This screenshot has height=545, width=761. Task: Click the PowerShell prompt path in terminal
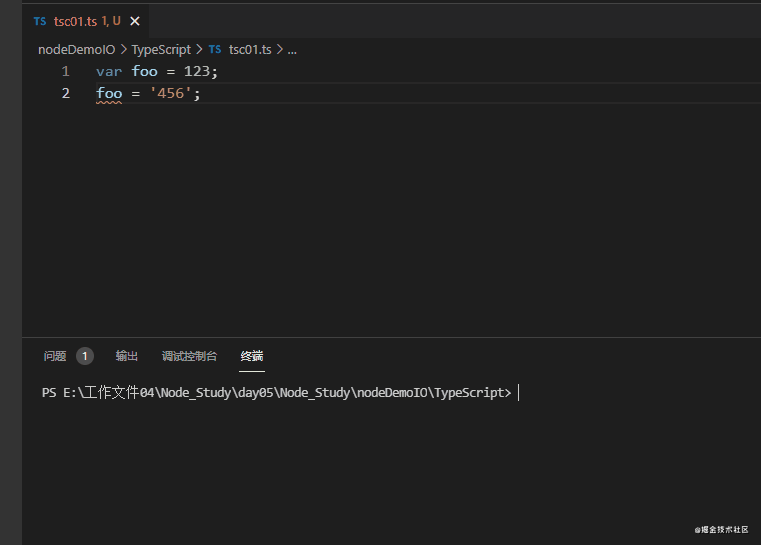click(277, 393)
